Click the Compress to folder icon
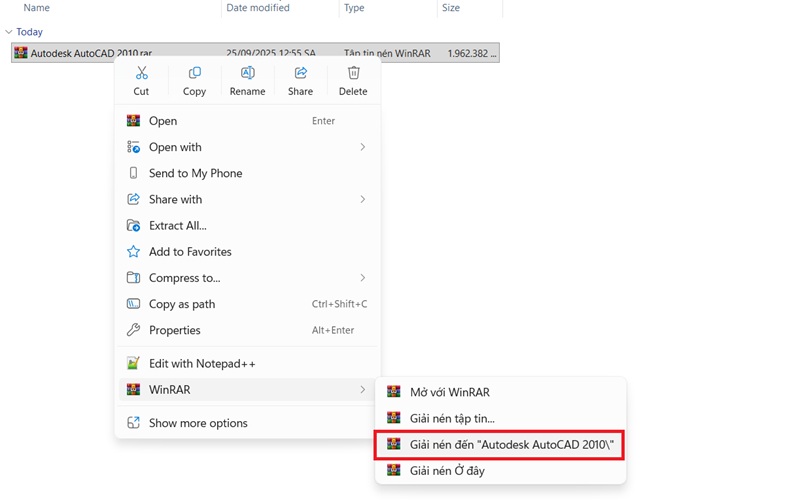Image resolution: width=800 pixels, height=501 pixels. (133, 278)
